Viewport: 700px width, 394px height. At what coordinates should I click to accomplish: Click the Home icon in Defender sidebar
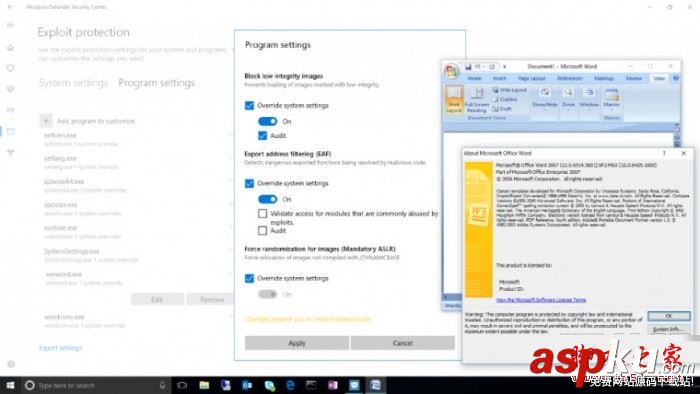[x=11, y=47]
